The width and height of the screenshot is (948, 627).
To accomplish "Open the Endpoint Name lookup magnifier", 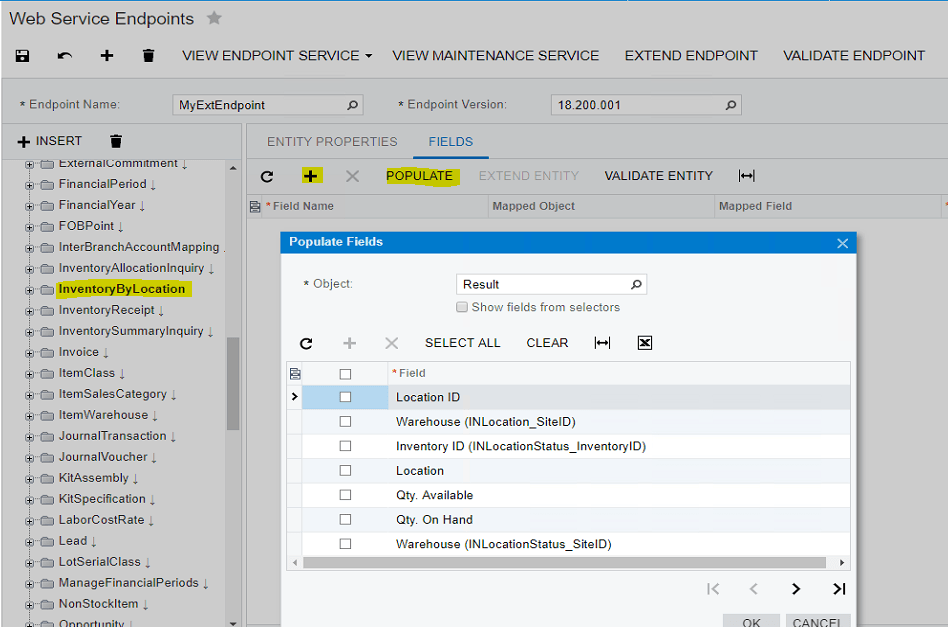I will pyautogui.click(x=352, y=105).
